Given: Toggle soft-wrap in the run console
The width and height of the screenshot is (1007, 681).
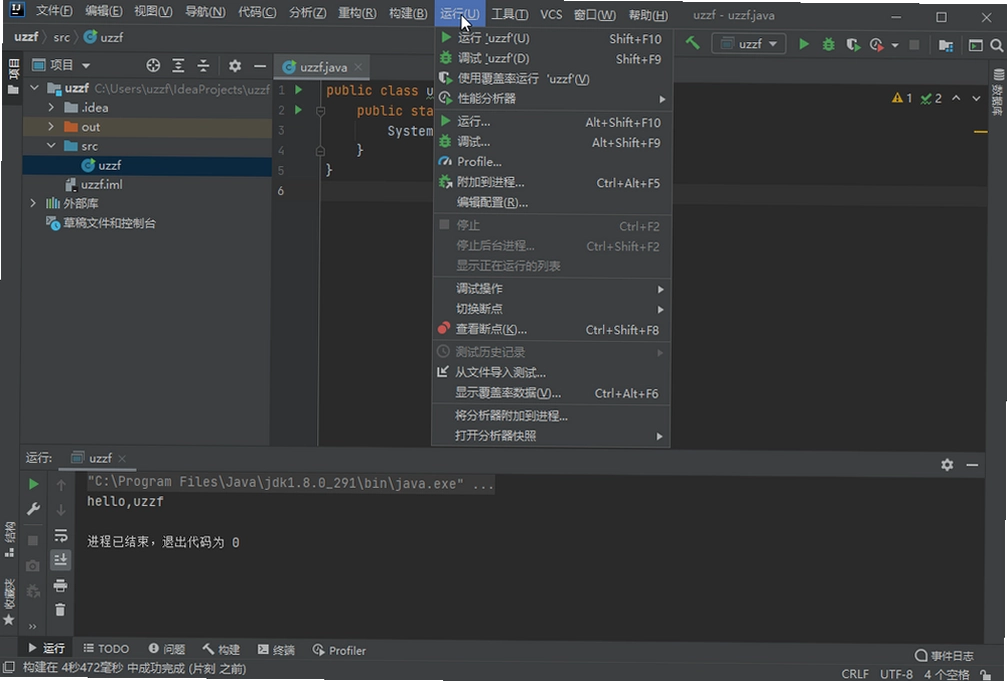Looking at the screenshot, I should point(60,535).
